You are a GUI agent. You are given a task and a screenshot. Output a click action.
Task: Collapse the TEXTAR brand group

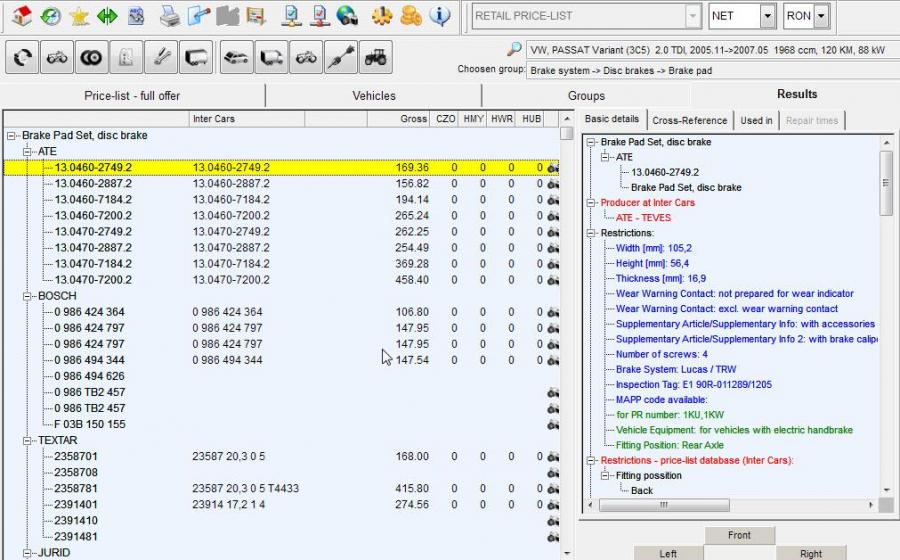28,440
